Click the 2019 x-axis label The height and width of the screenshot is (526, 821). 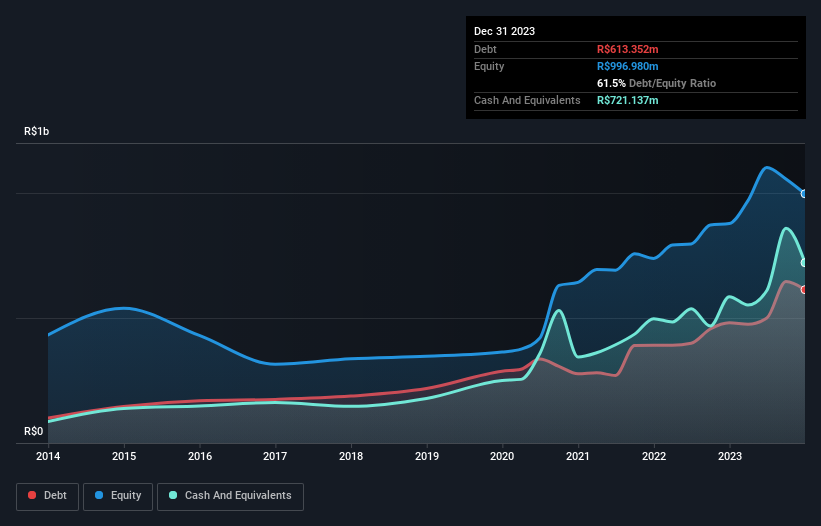tap(427, 456)
